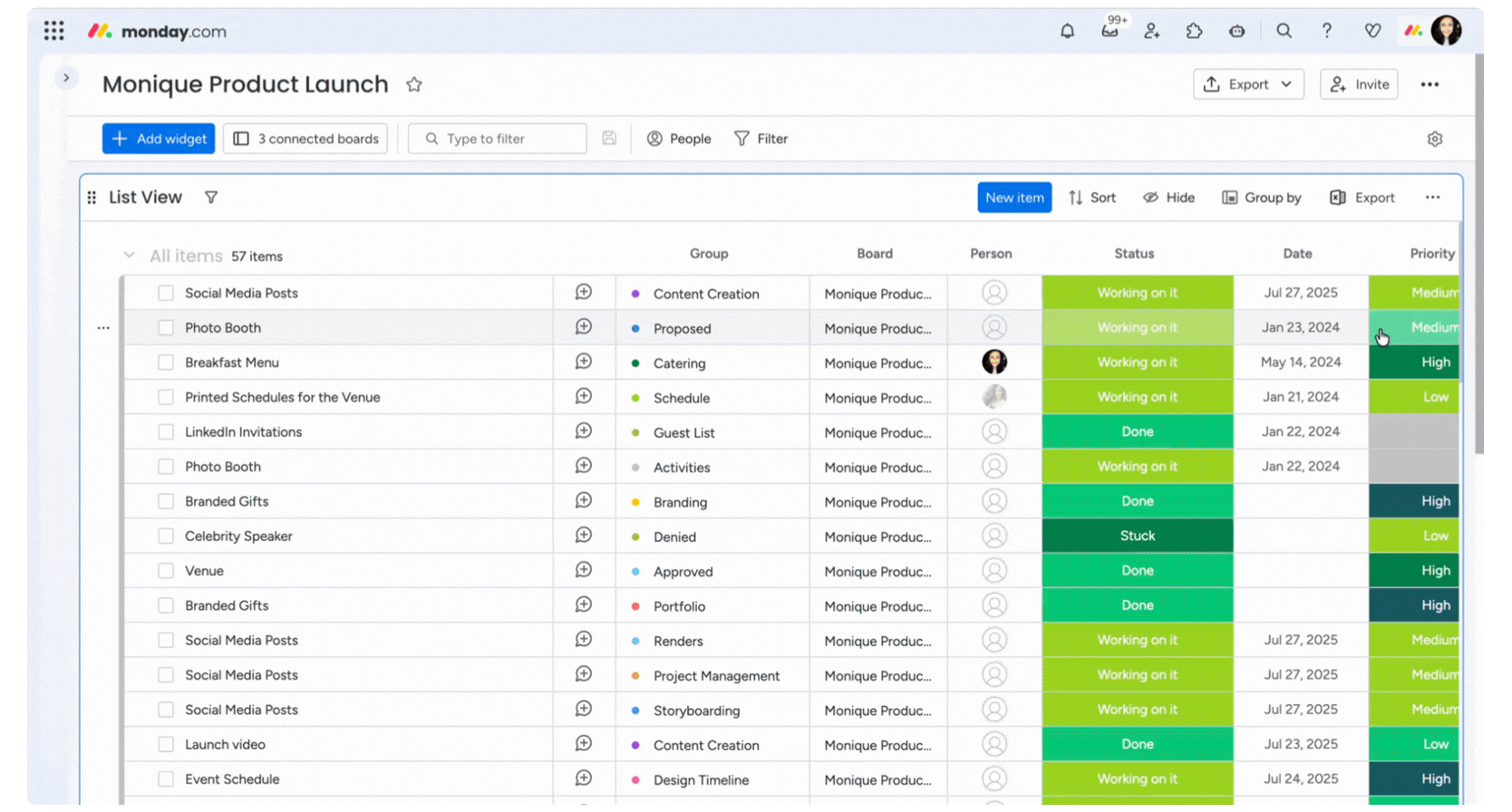Open the Sort options
The height and width of the screenshot is (812, 1512).
1092,198
